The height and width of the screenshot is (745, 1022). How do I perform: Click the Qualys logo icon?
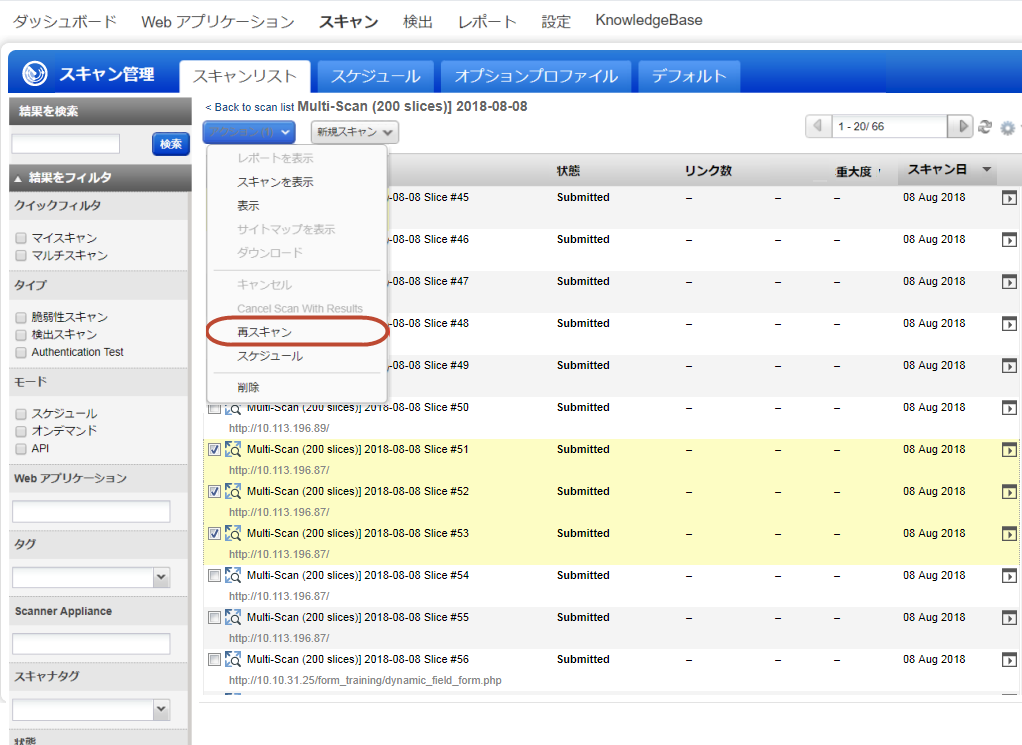click(35, 75)
